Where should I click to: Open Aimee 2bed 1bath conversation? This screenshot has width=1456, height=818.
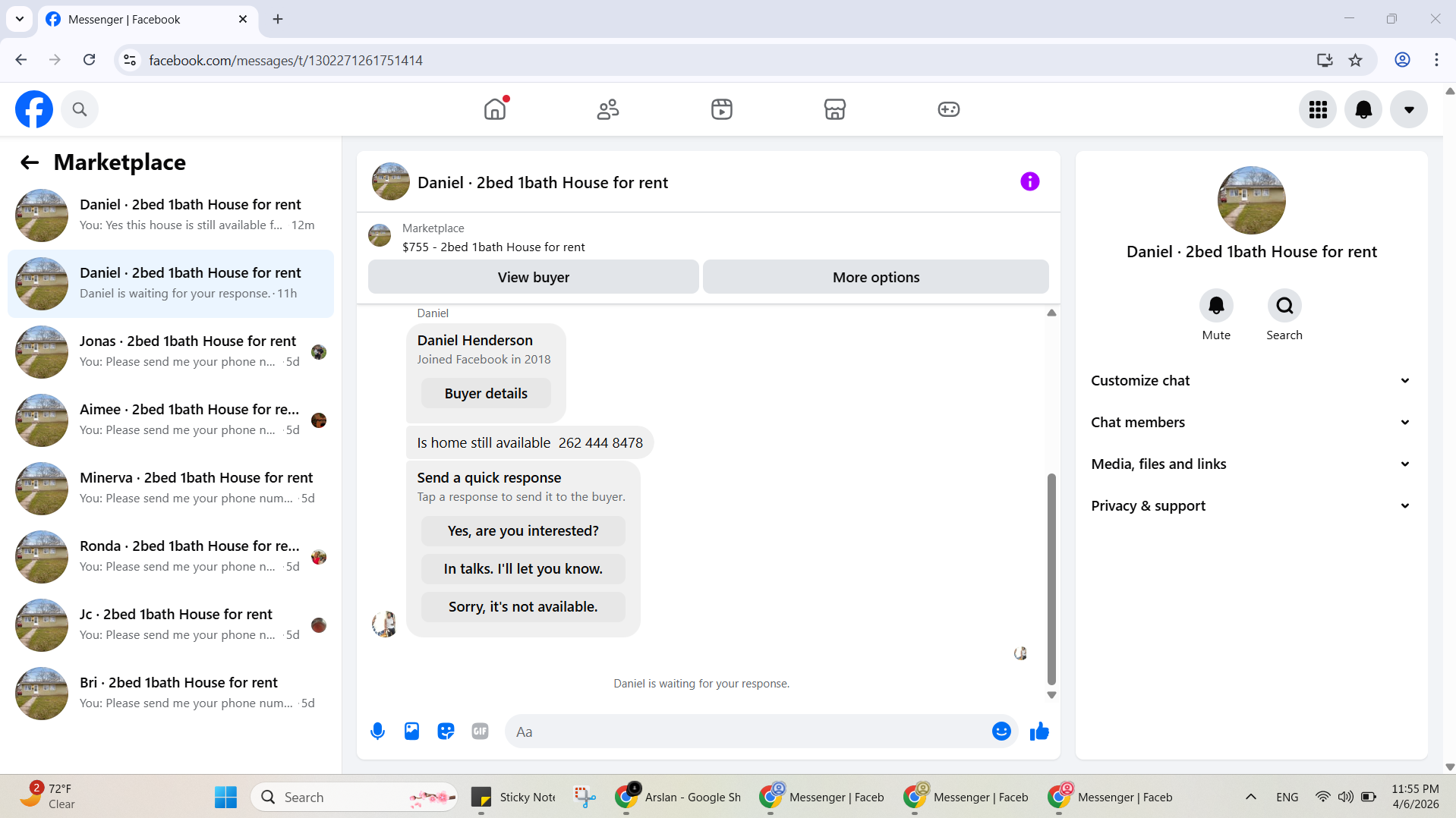171,420
